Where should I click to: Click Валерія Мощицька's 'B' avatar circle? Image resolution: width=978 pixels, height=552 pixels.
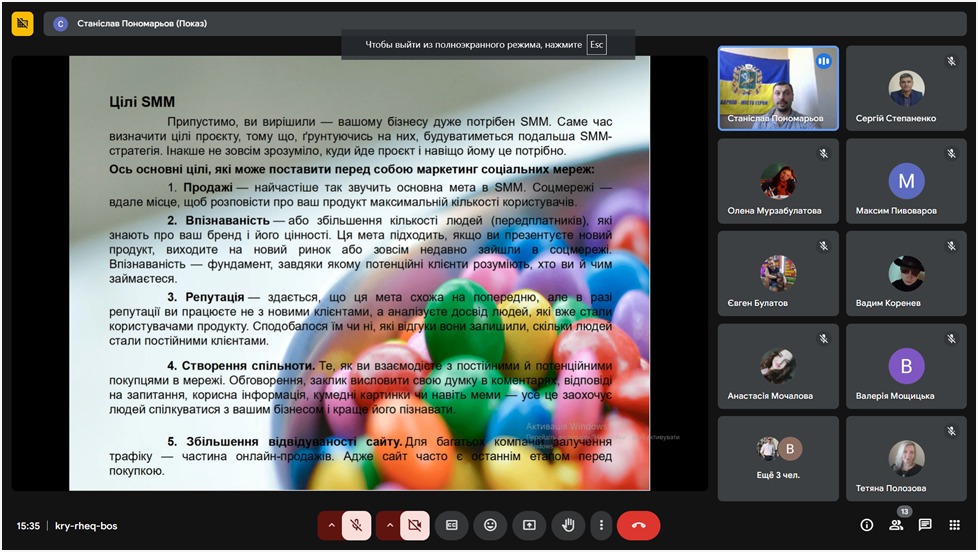(x=906, y=366)
